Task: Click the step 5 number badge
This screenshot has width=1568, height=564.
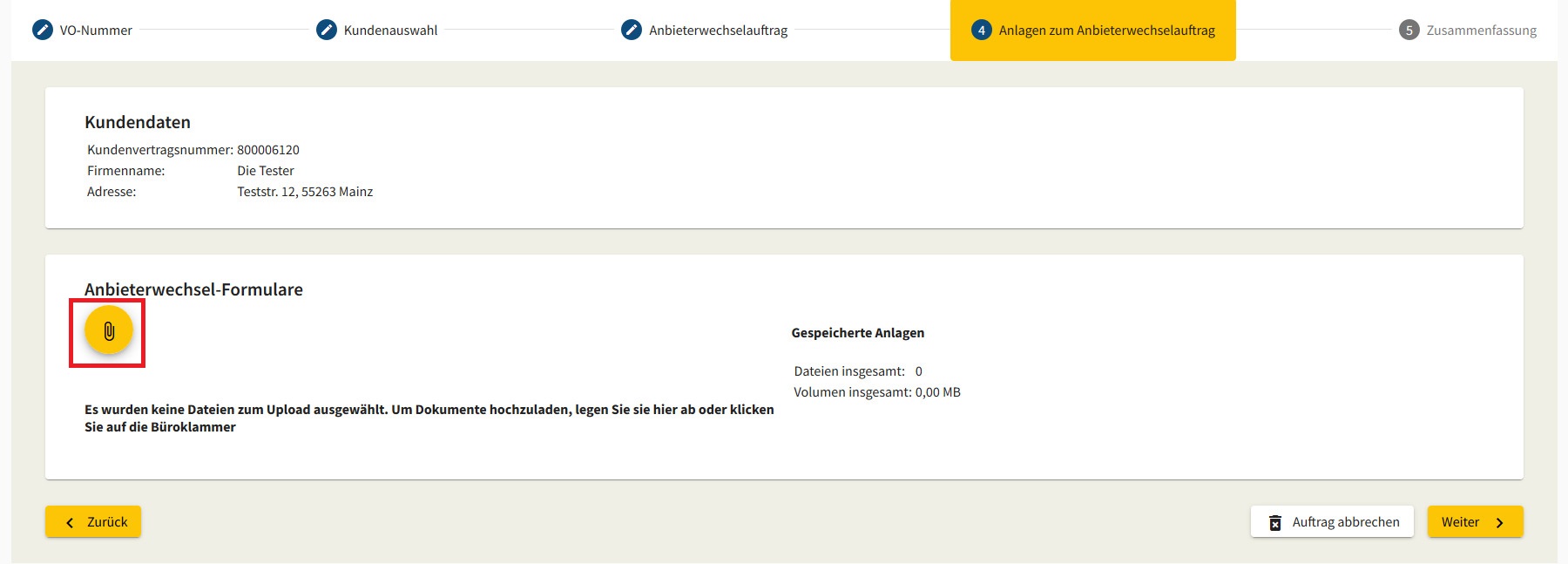Action: point(1409,30)
